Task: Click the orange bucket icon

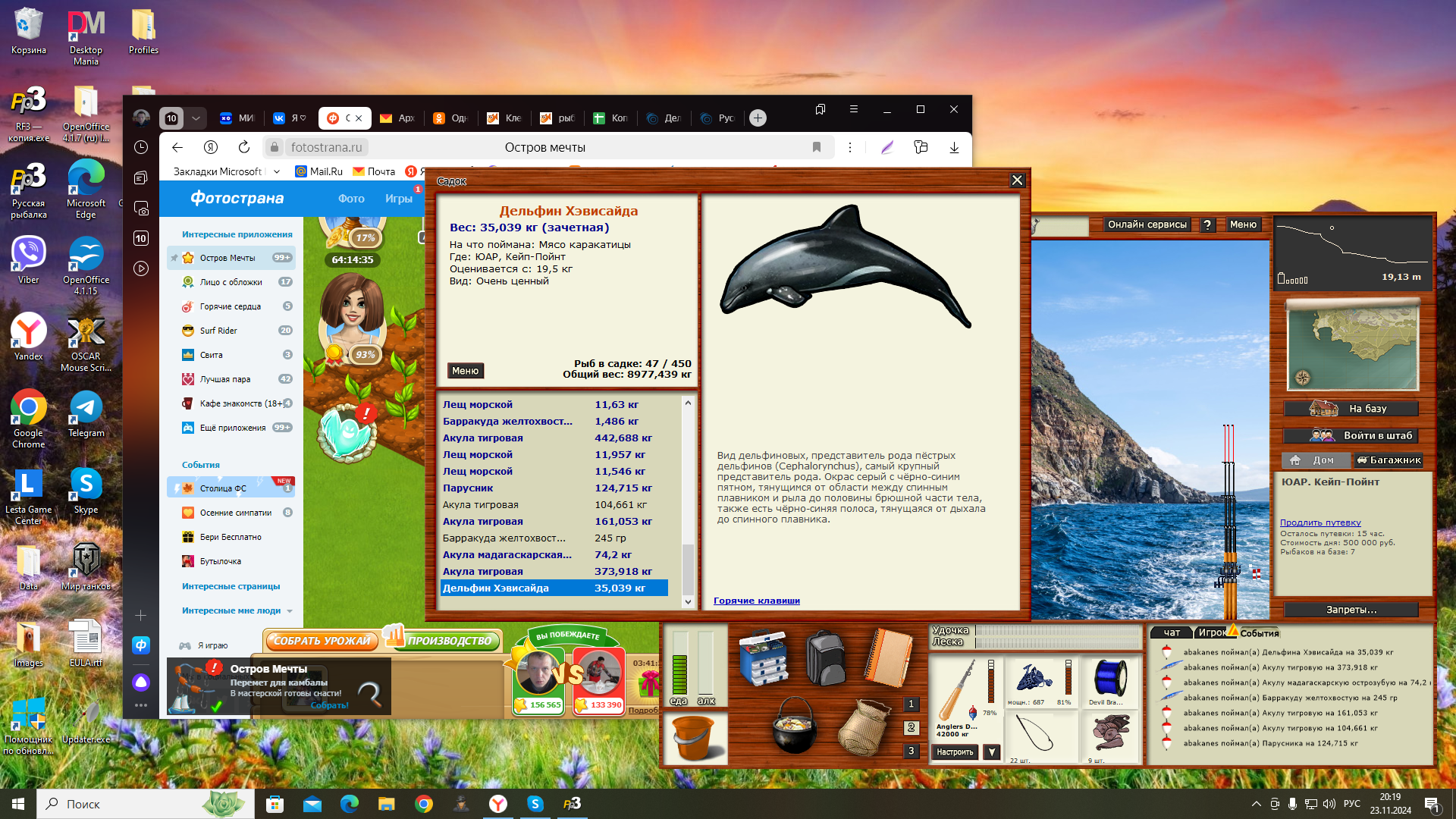Action: click(x=694, y=737)
